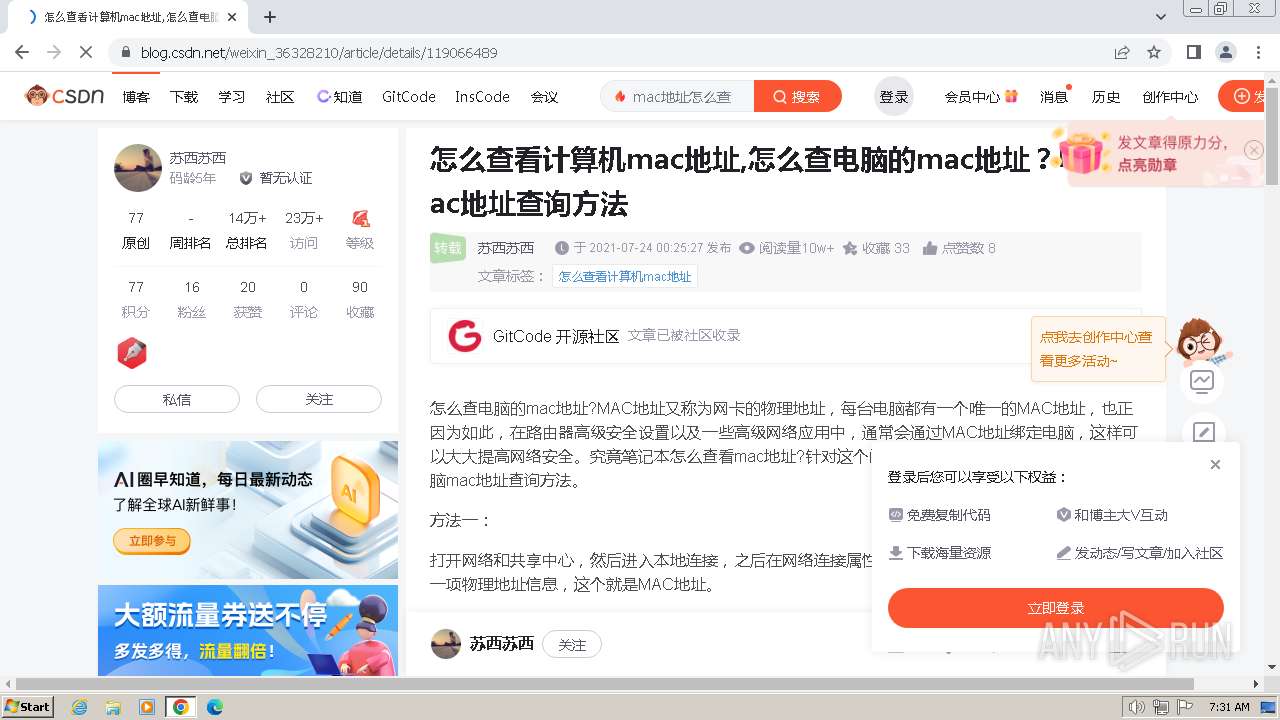The image size is (1280, 720).
Task: Open Microsoft Edge taskbar icon
Action: pos(214,707)
